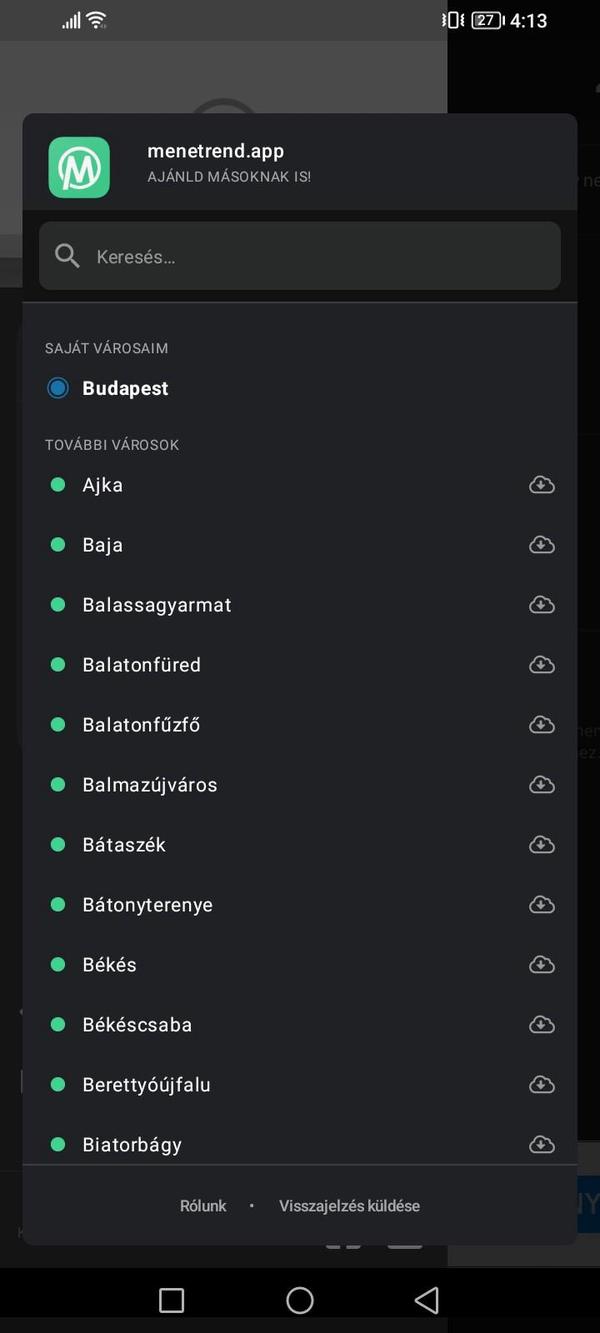Screen dimensions: 600x1333
Task: Tap the green dot next to Békés
Action: click(57, 964)
